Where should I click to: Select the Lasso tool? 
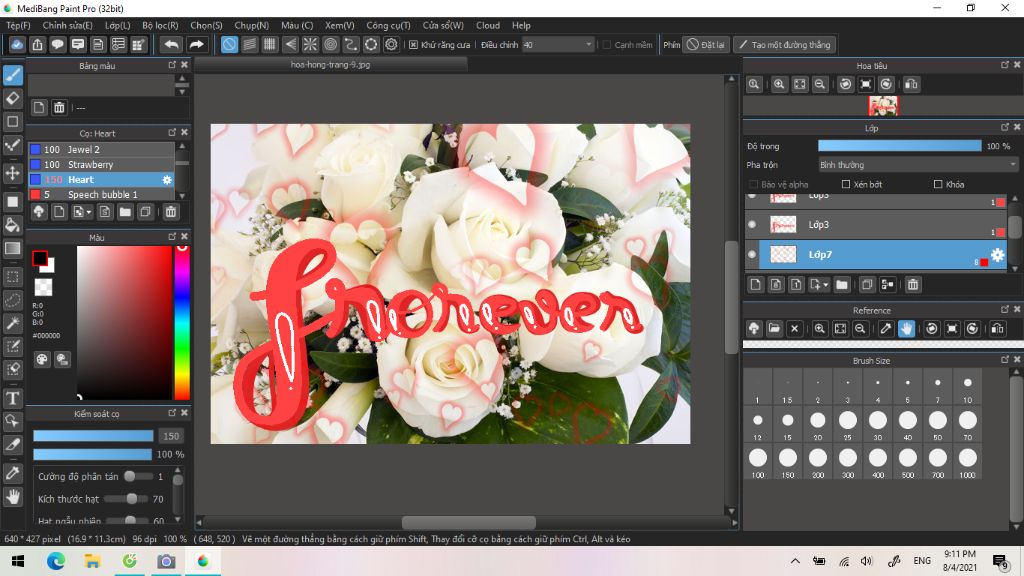(x=13, y=300)
